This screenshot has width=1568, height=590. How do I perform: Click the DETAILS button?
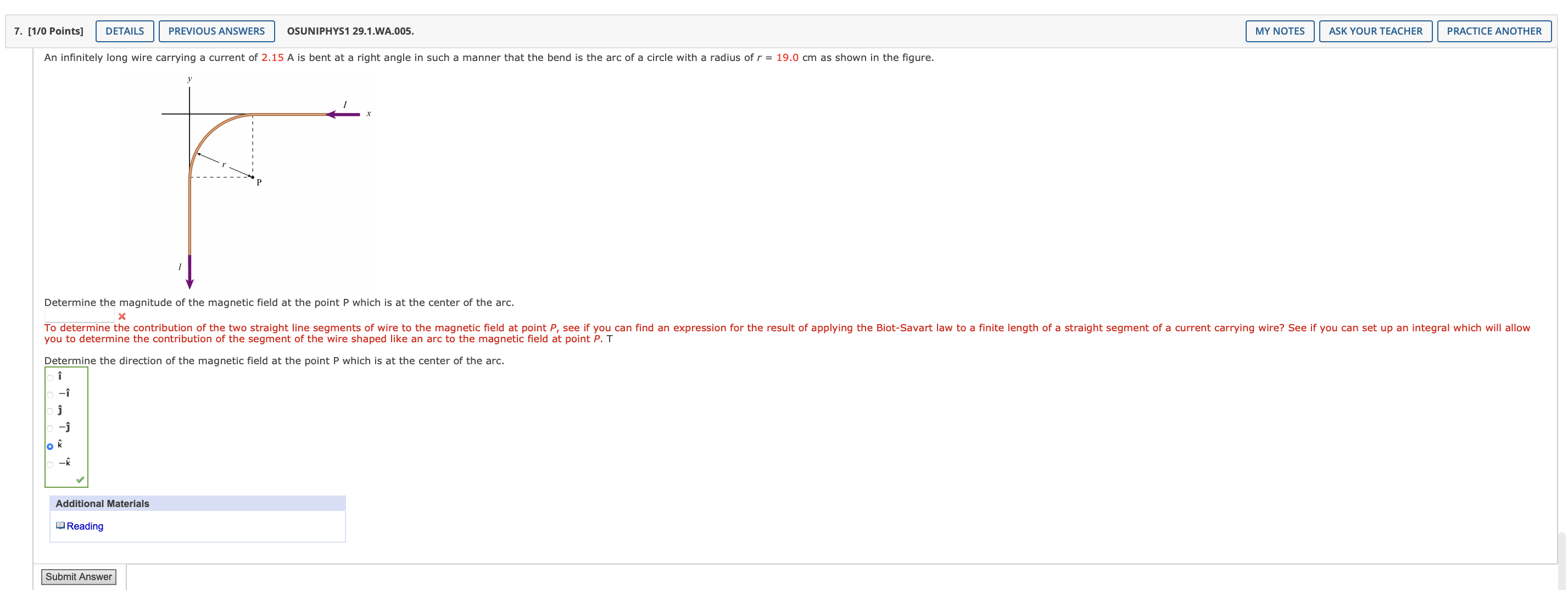click(x=124, y=30)
